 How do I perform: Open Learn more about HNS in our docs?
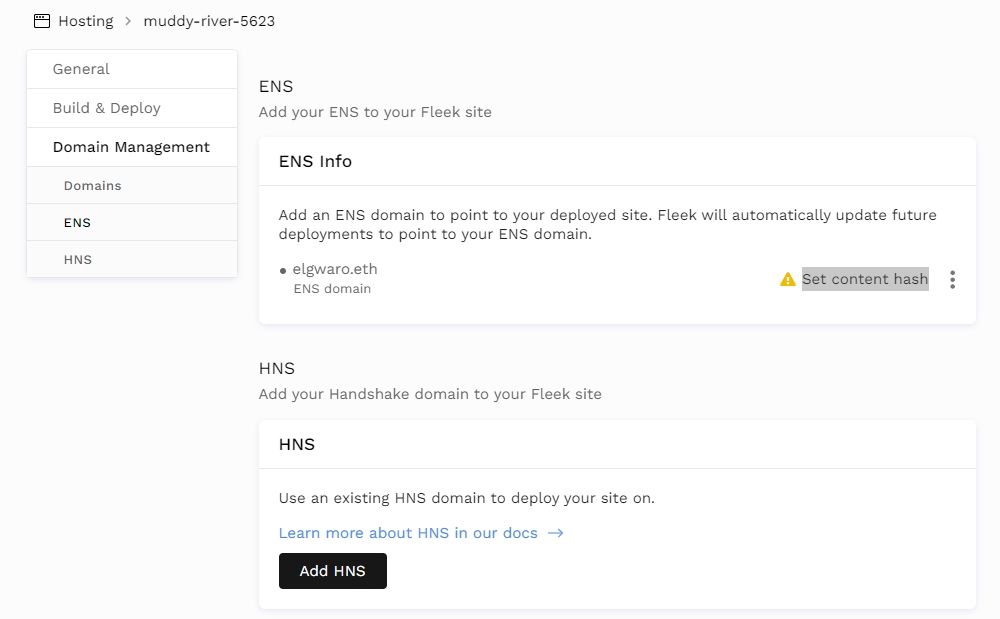pos(408,533)
